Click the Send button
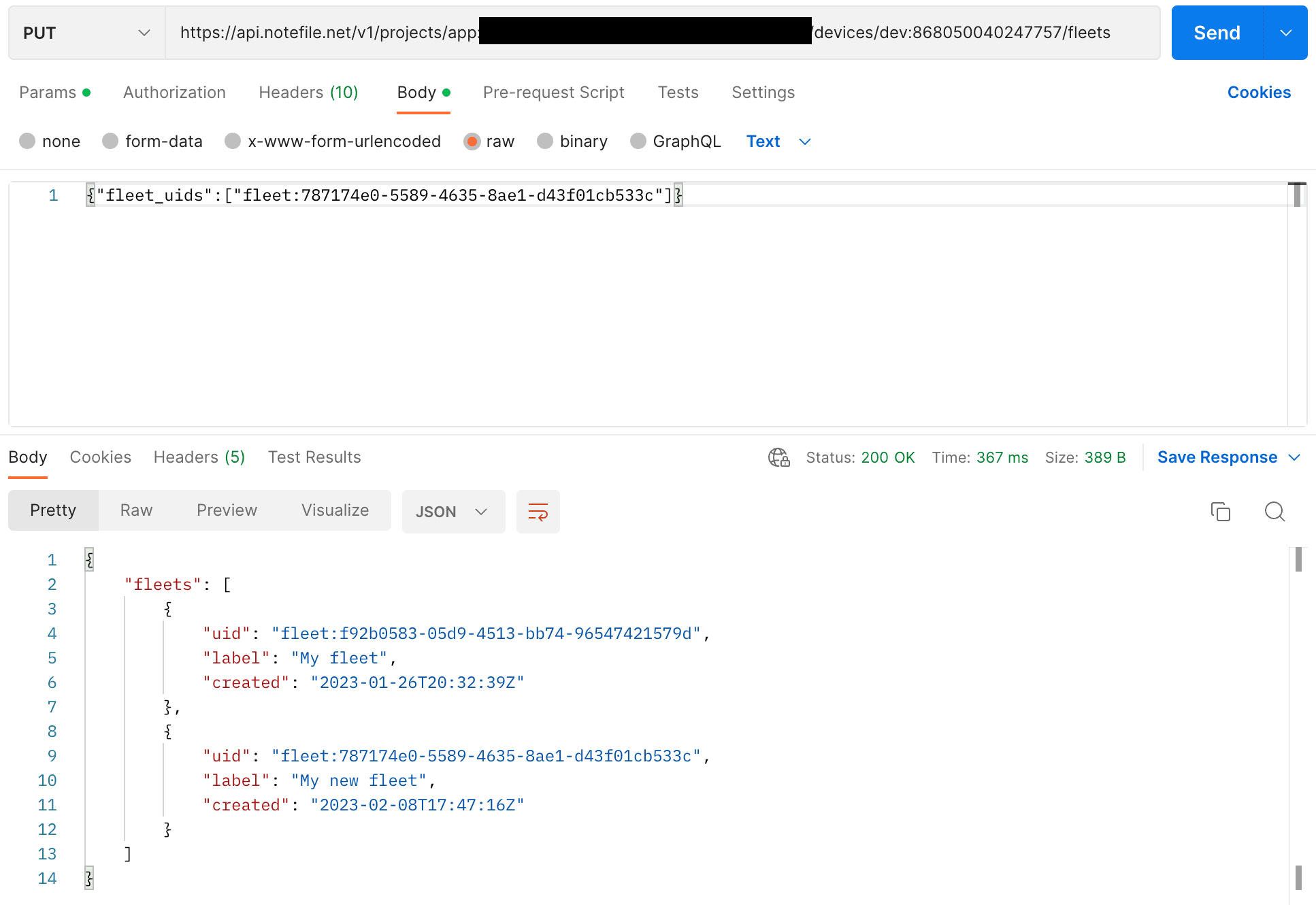Viewport: 1316px width, 905px height. tap(1217, 33)
